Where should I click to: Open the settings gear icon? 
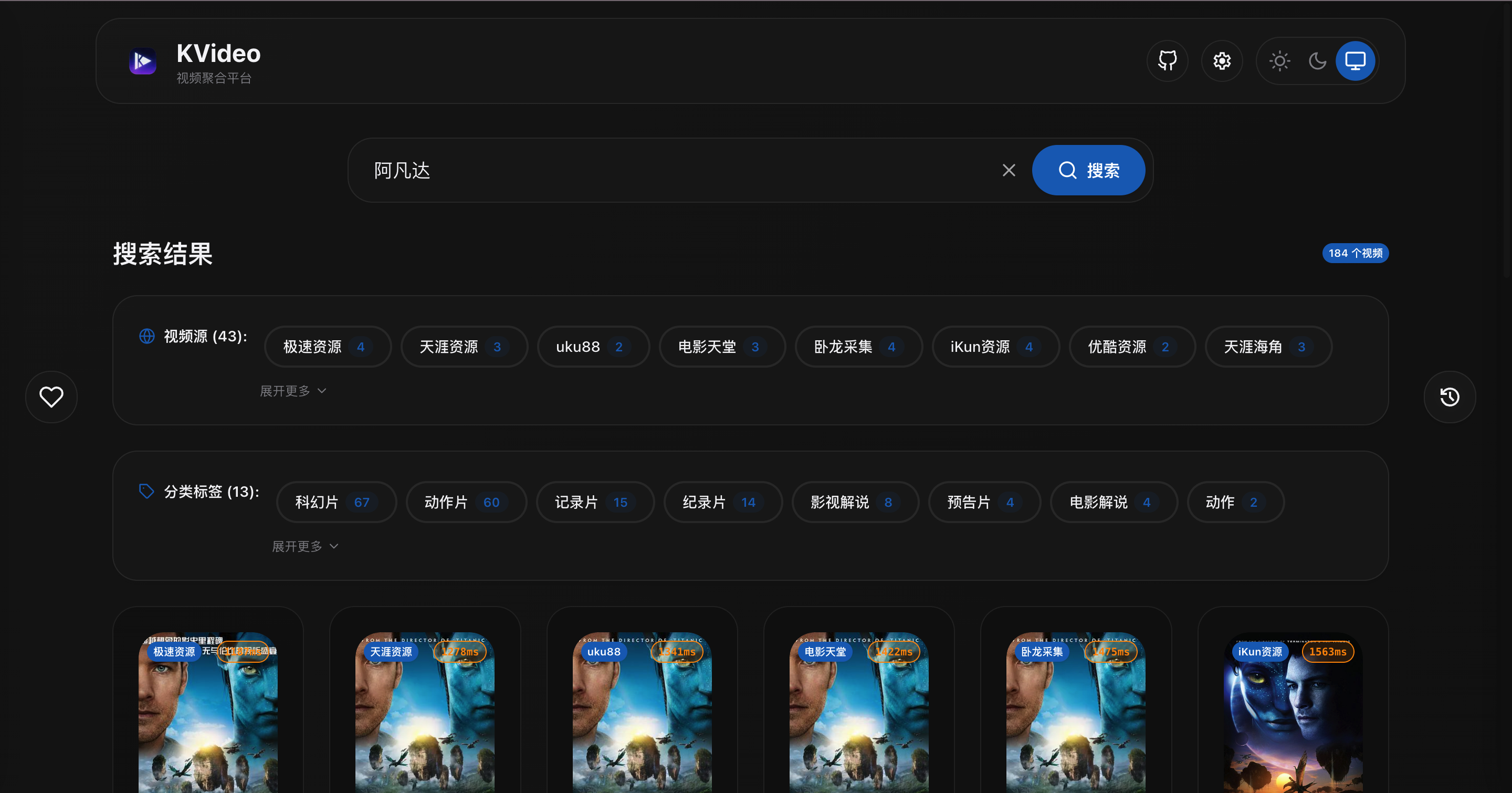[x=1222, y=60]
